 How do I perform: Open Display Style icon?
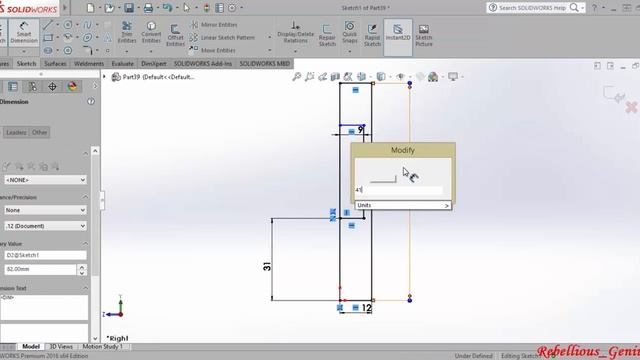[381, 76]
